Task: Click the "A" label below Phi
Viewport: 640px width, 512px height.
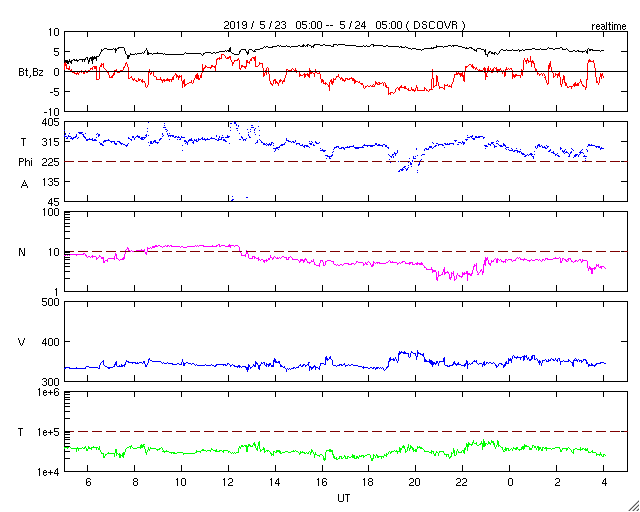Action: coord(24,185)
